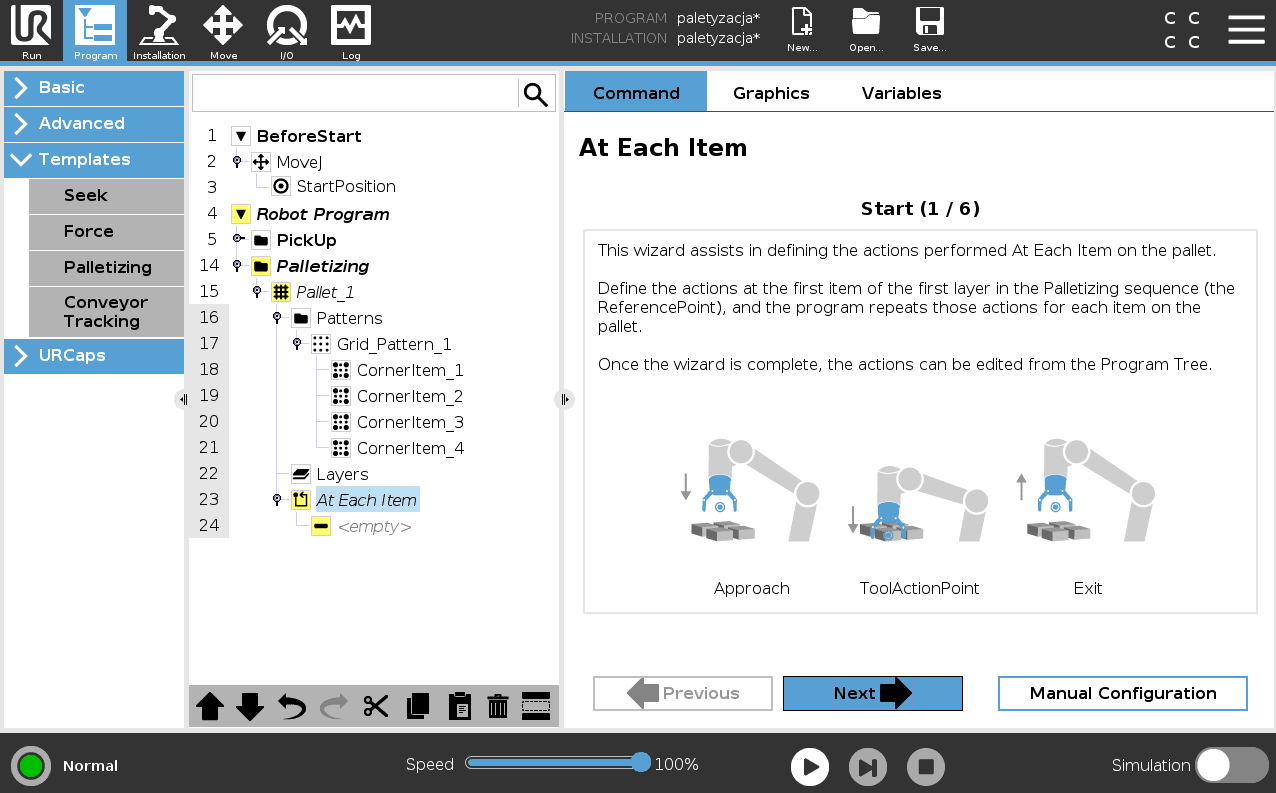Screen dimensions: 1276x793
Task: Click in the program search field
Action: coord(355,94)
